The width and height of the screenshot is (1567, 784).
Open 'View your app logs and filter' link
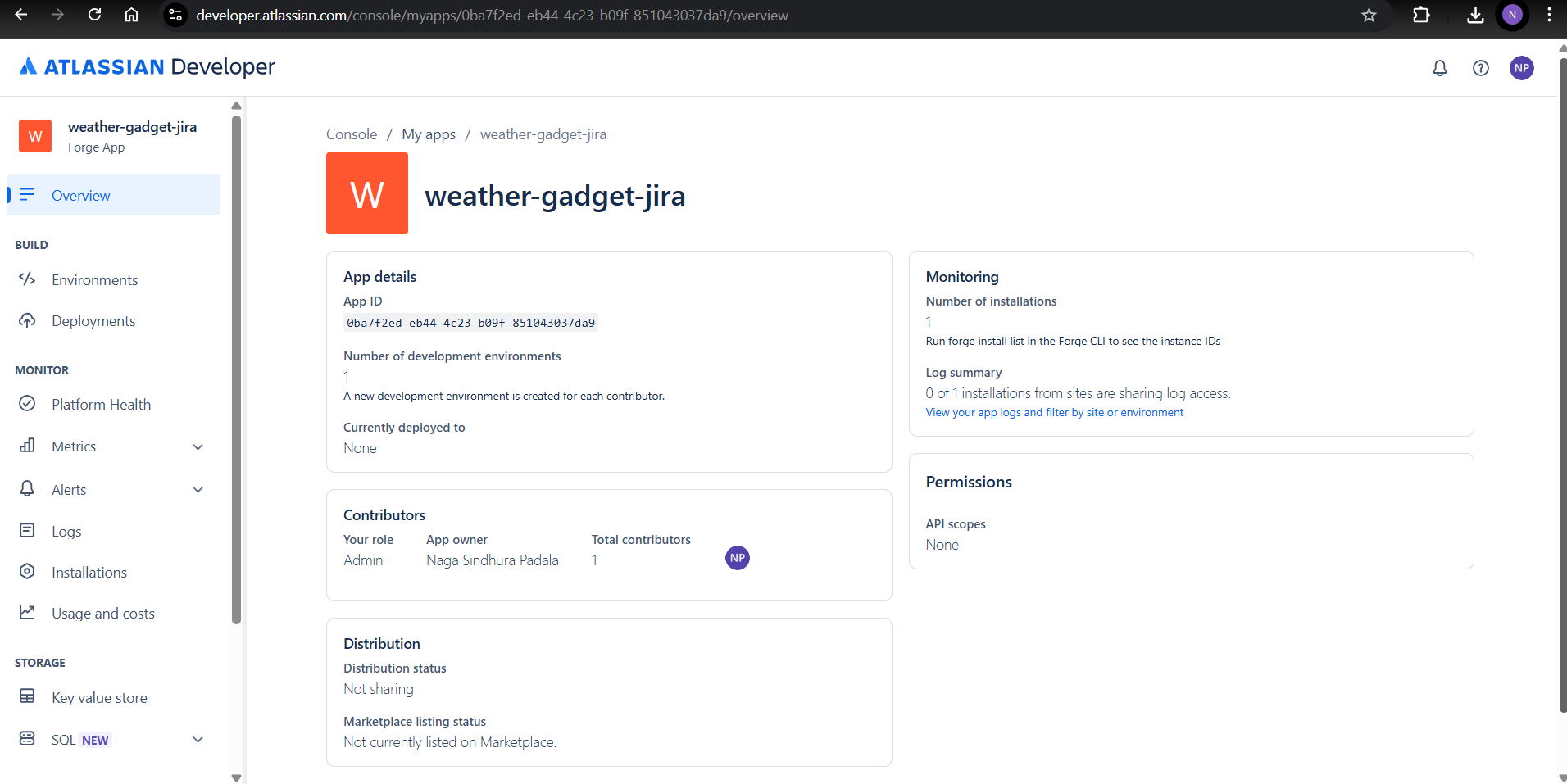coord(1055,412)
